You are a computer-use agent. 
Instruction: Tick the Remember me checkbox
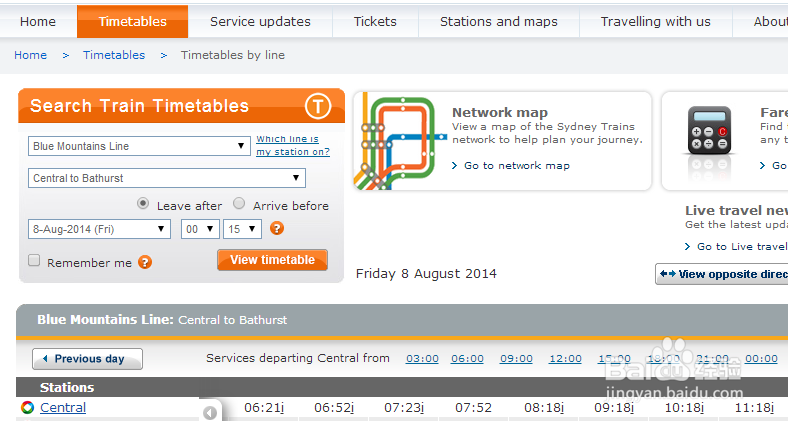[x=34, y=261]
